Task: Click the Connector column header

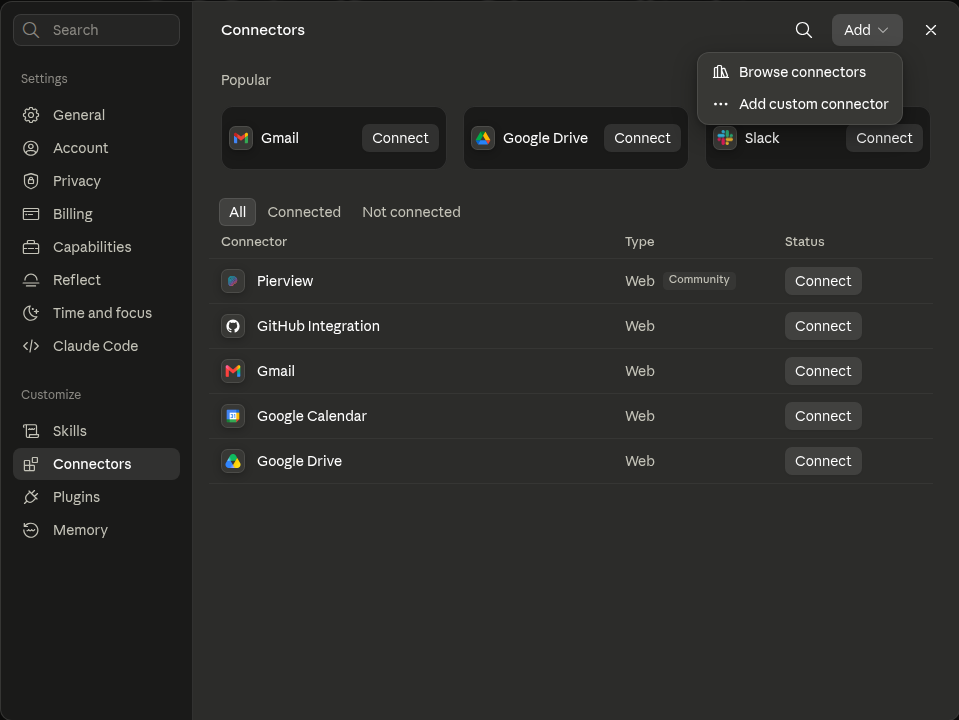Action: pos(254,242)
